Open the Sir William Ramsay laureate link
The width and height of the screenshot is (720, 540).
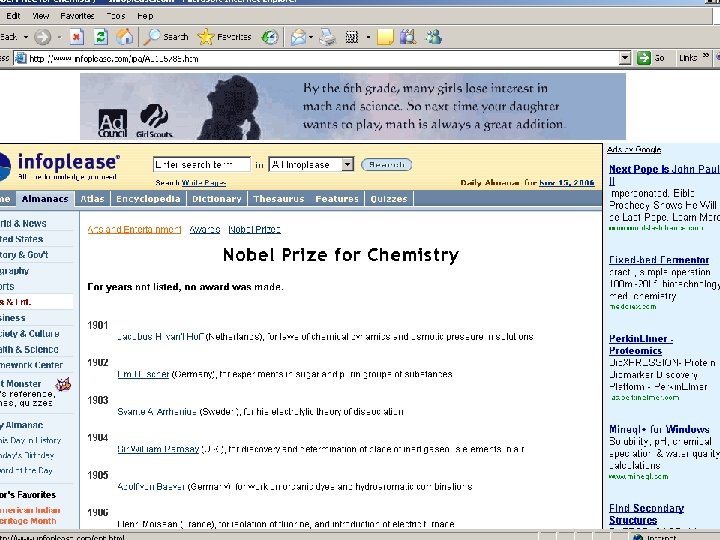pyautogui.click(x=158, y=449)
